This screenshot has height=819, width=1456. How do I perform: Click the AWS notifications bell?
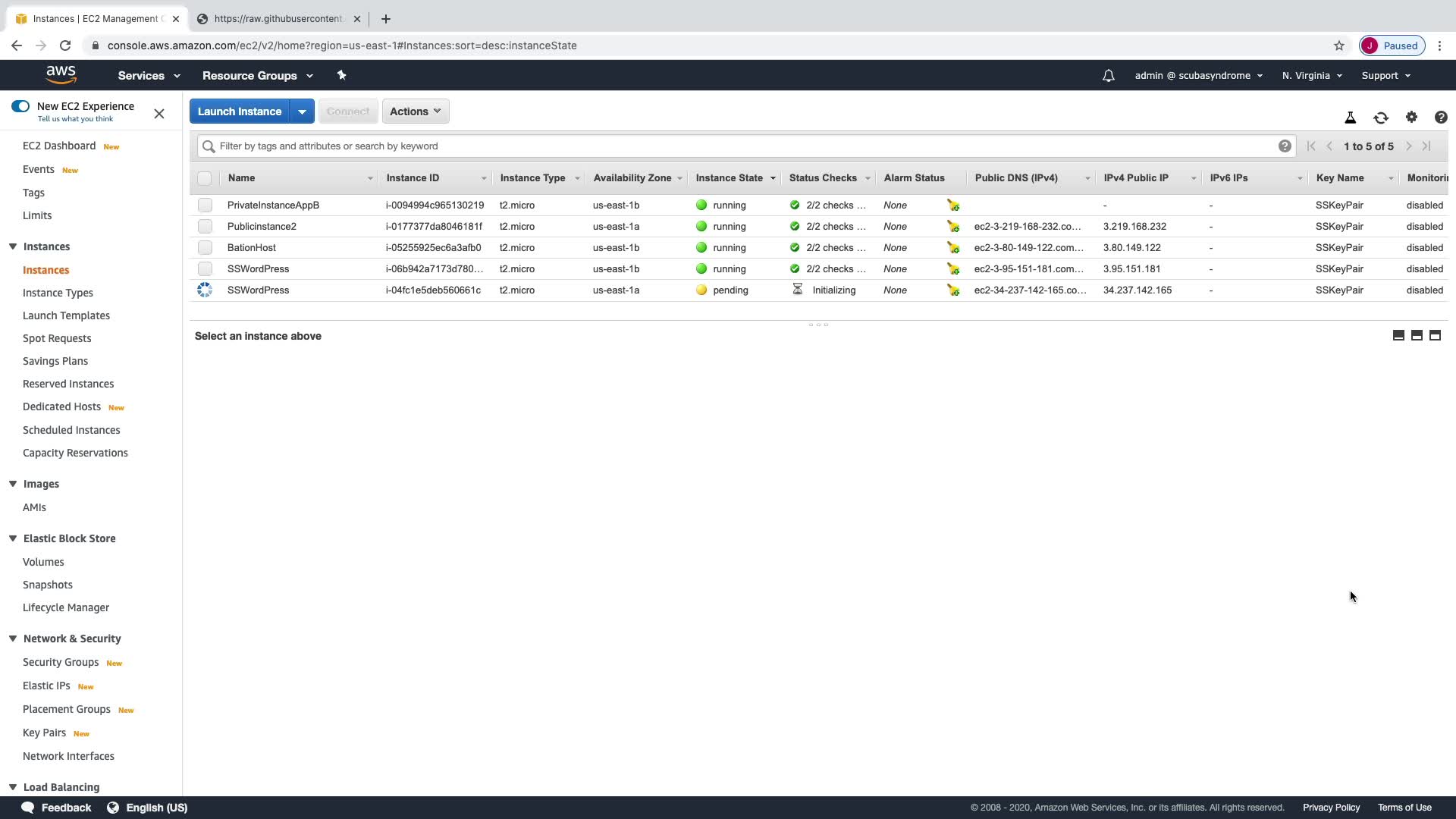1108,76
